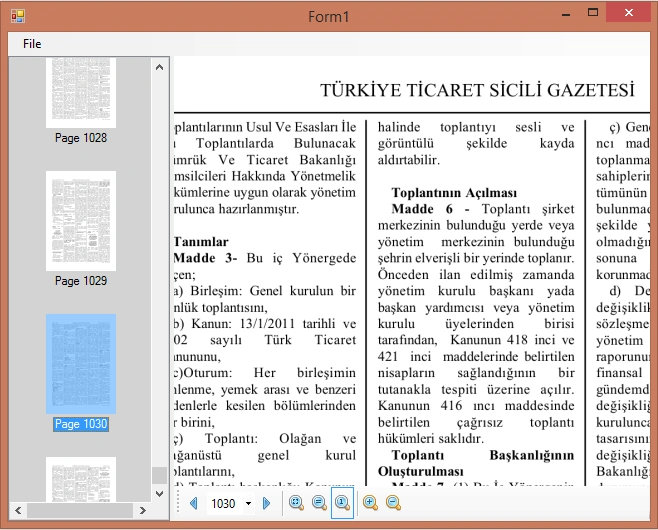Viewport: 658px width, 530px height.
Task: Click the thumbnail panel scroll down arrow
Action: point(159,494)
